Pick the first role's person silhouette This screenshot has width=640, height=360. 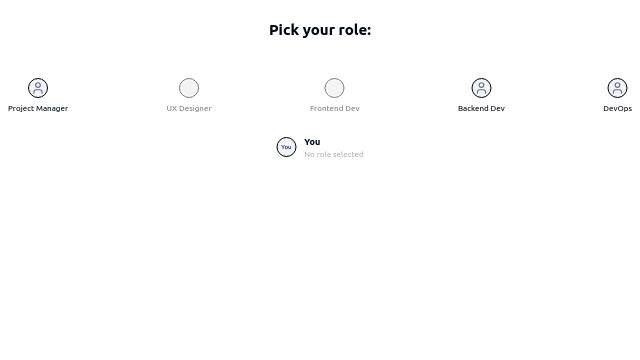point(38,88)
